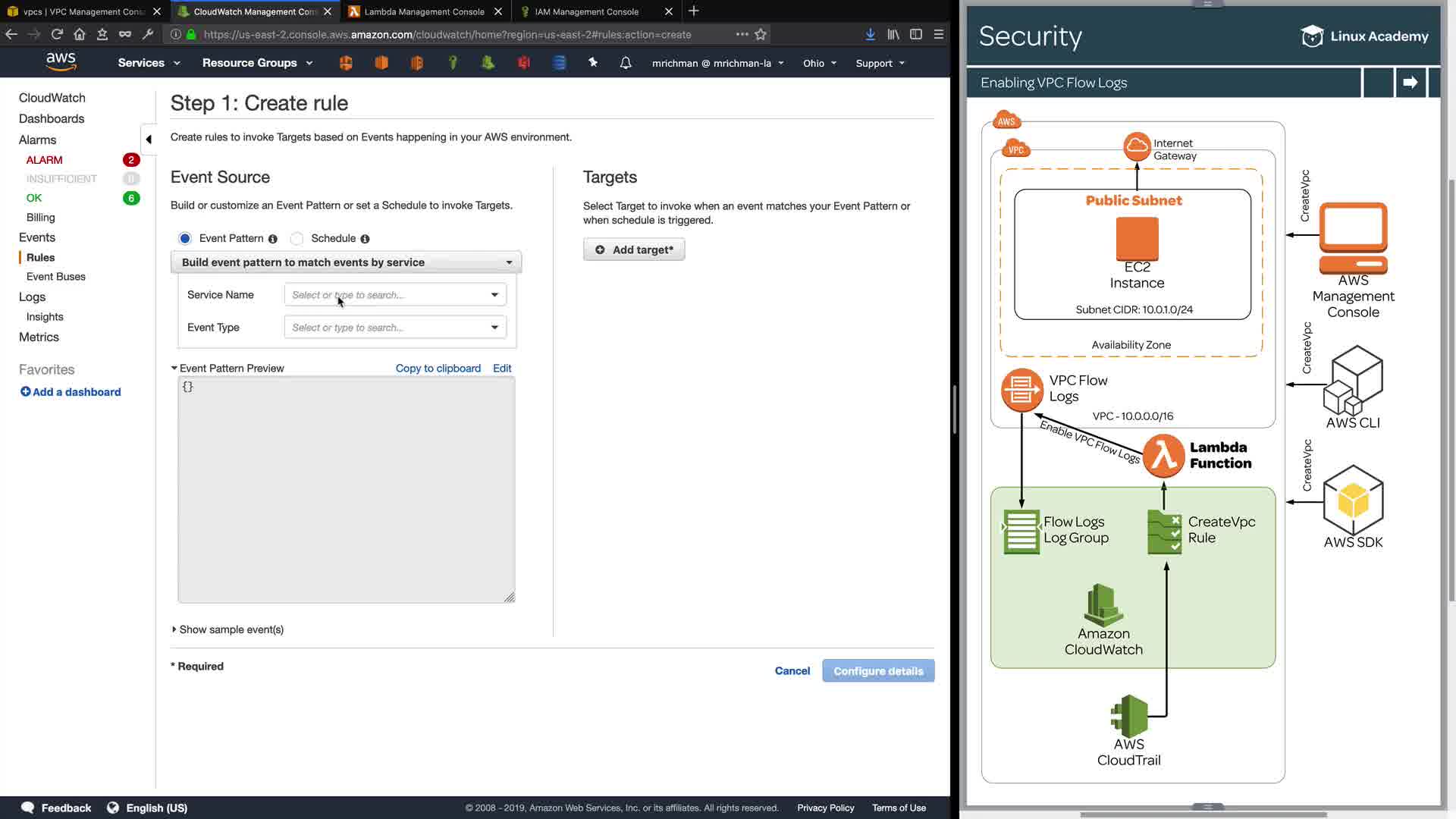Click the notifications bell icon
Image resolution: width=1456 pixels, height=819 pixels.
point(626,63)
